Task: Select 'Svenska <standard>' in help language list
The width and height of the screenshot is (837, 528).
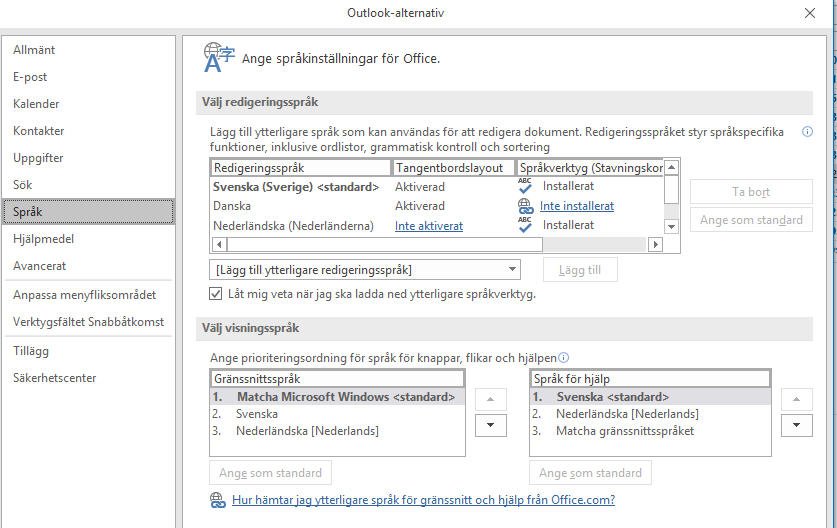Action: 650,397
